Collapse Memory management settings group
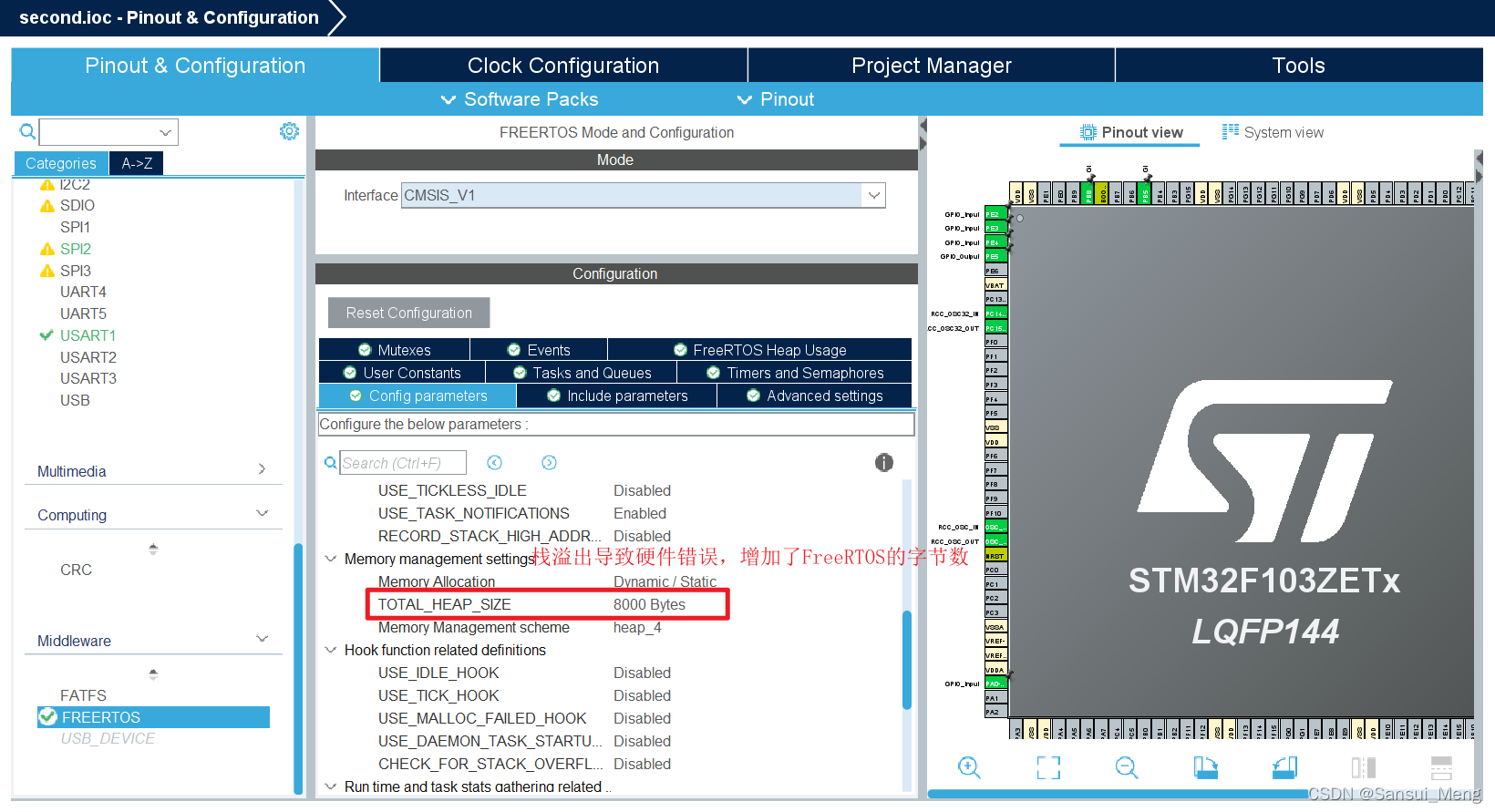The height and width of the screenshot is (812, 1495). (x=331, y=559)
